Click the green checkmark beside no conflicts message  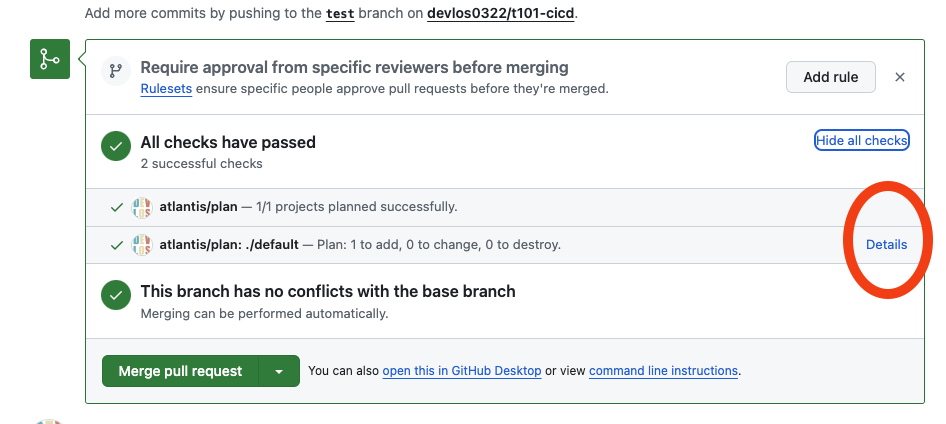pyautogui.click(x=116, y=296)
